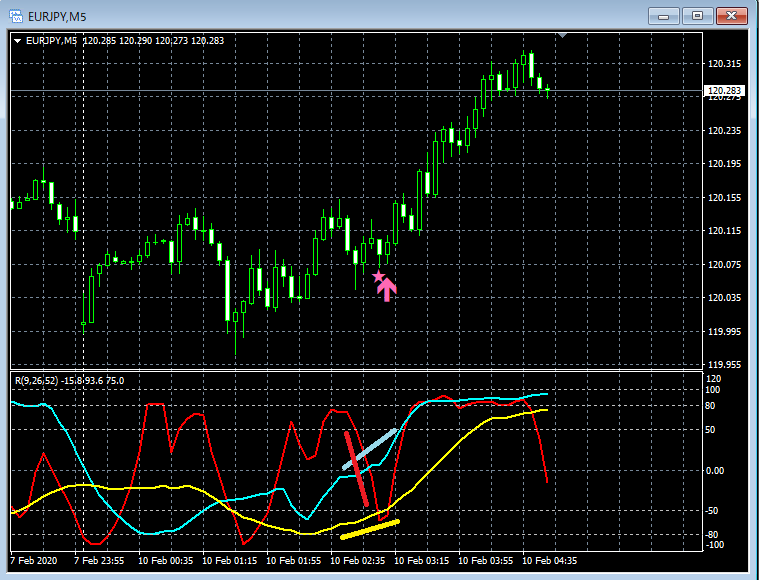759x580 pixels.
Task: Click the highest candle near 120.315
Action: 531,64
